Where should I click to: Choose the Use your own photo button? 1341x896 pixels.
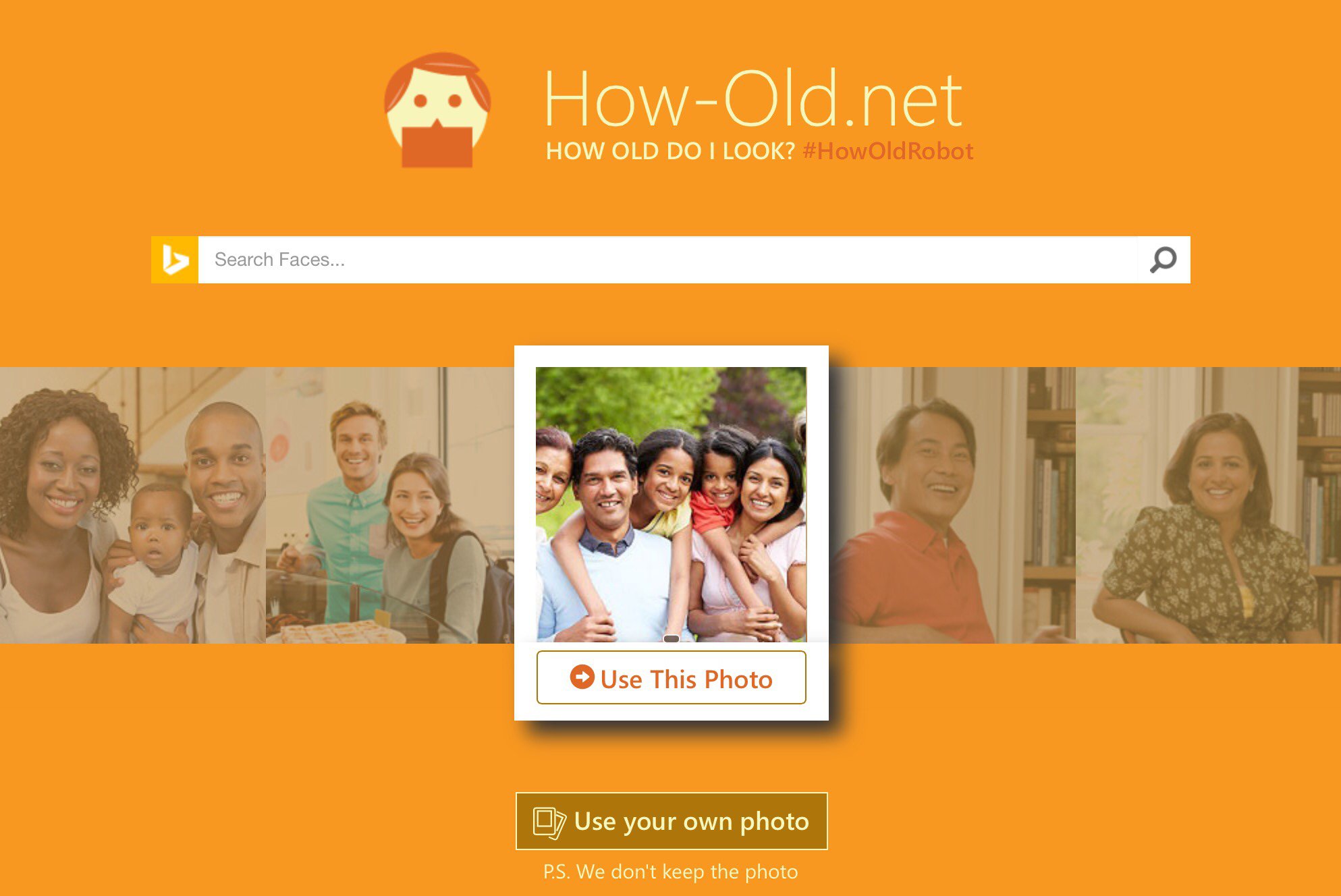pos(672,821)
